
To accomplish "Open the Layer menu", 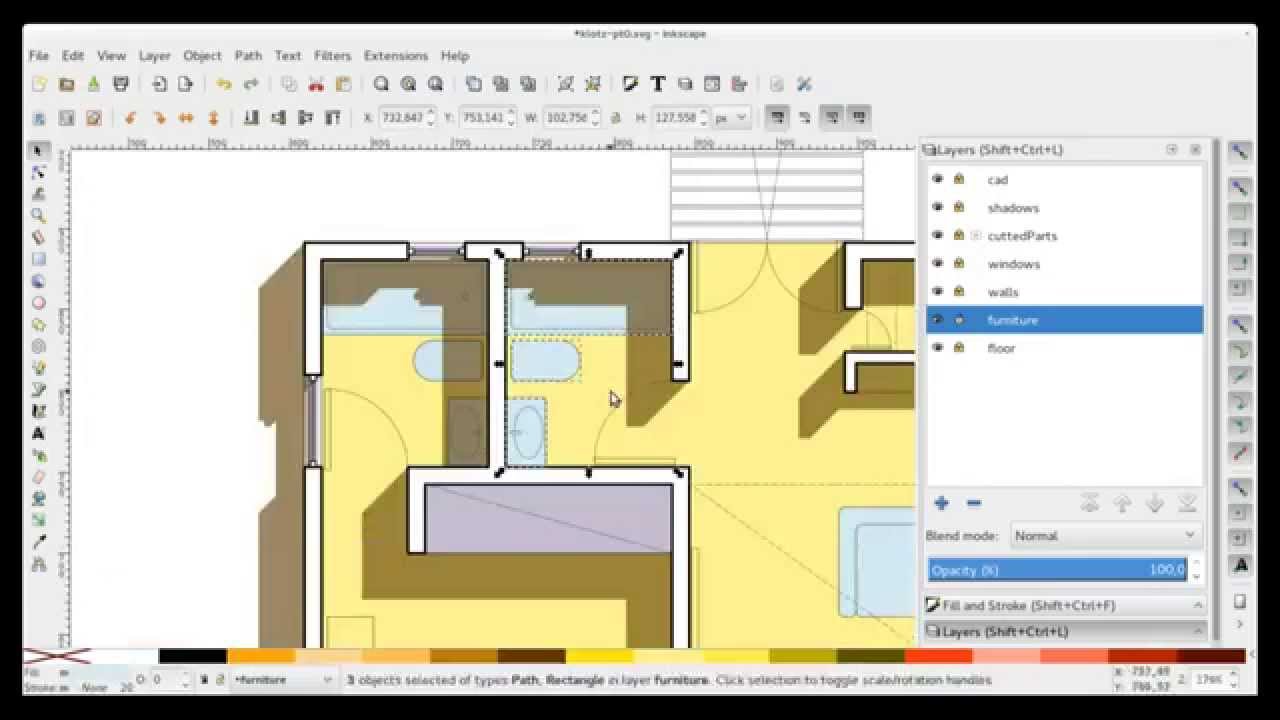I will 154,56.
